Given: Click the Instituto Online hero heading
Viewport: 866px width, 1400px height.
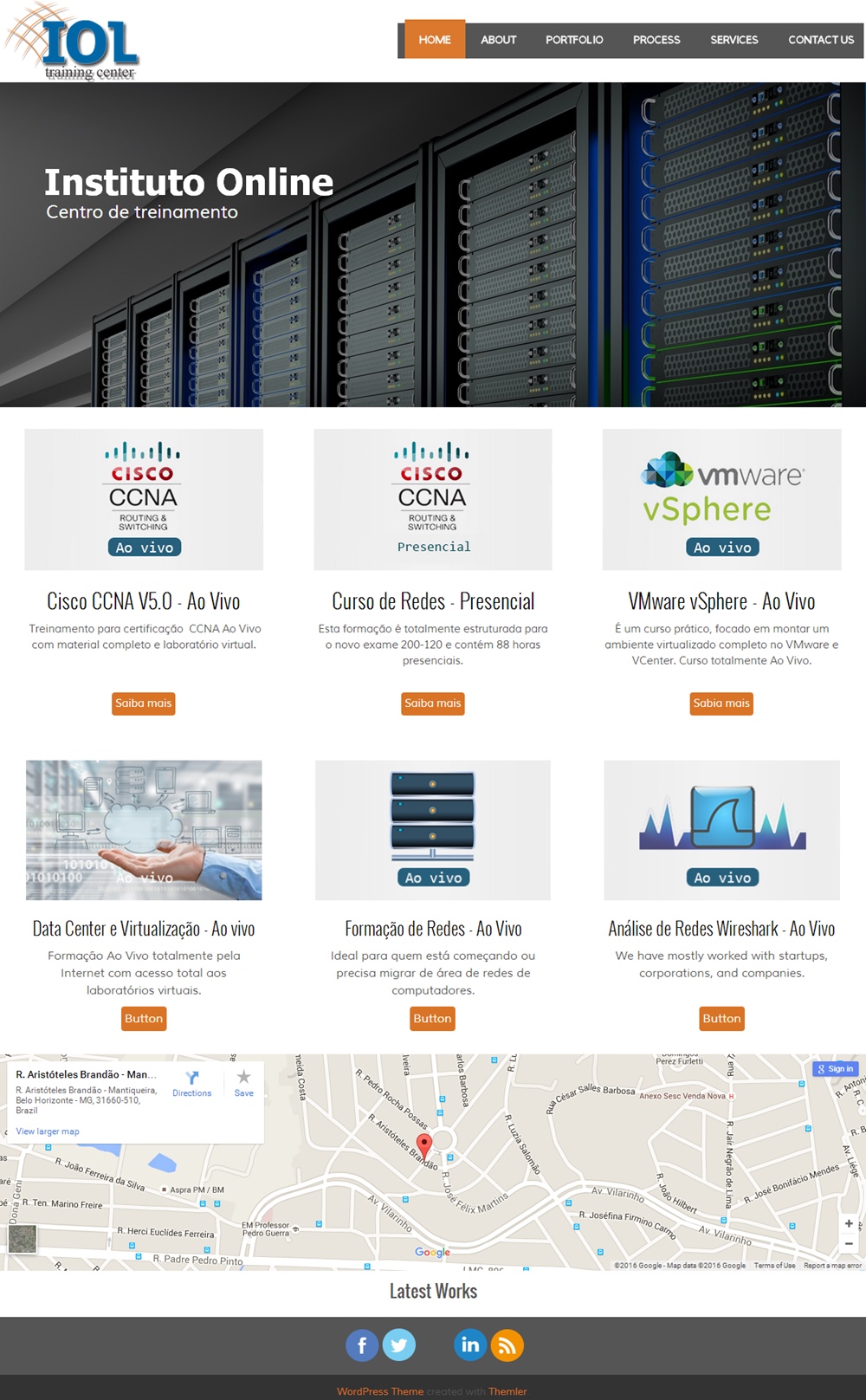Looking at the screenshot, I should click(189, 182).
